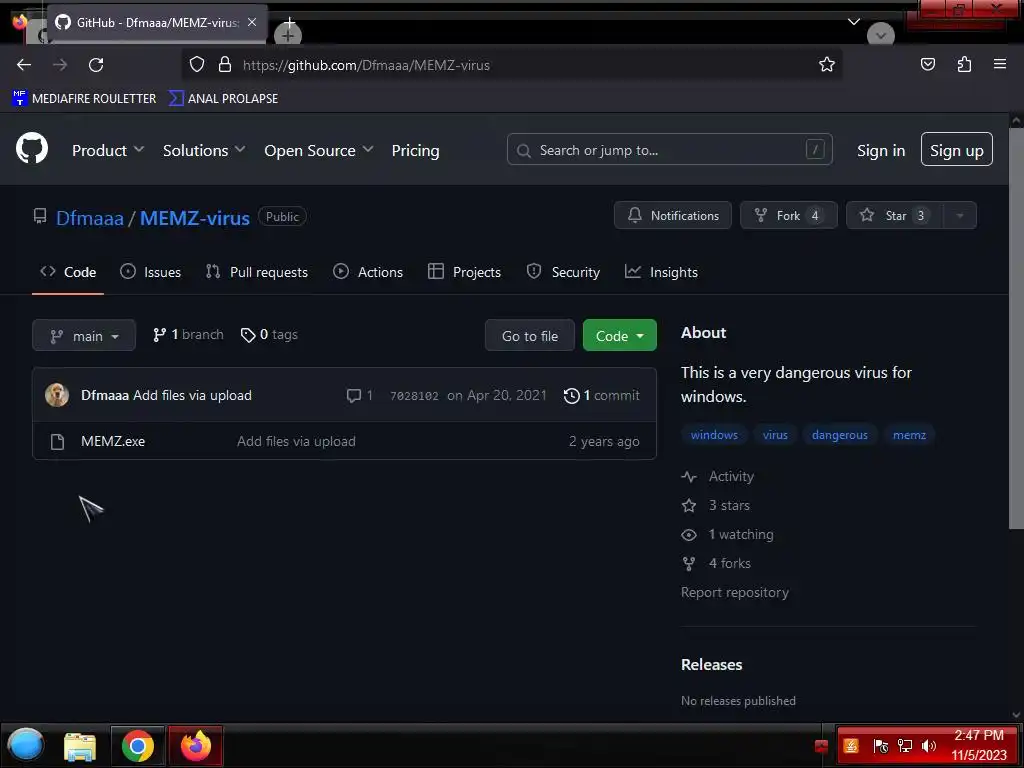Select the memz topic tag
Viewport: 1024px width, 768px height.
909,435
